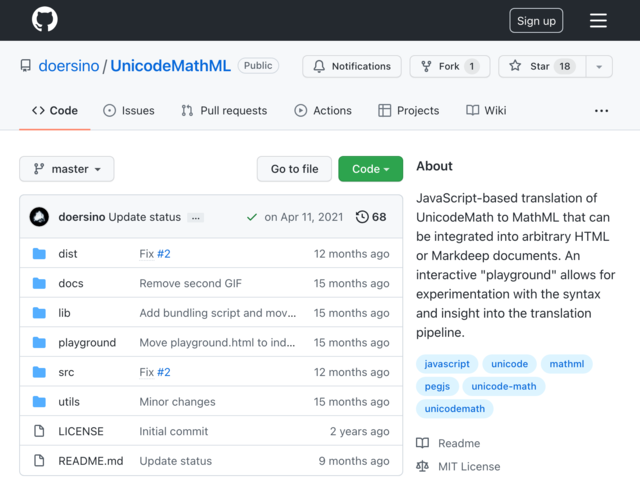The image size is (640, 480).
Task: Click the lib folder icon
Action: (39, 313)
